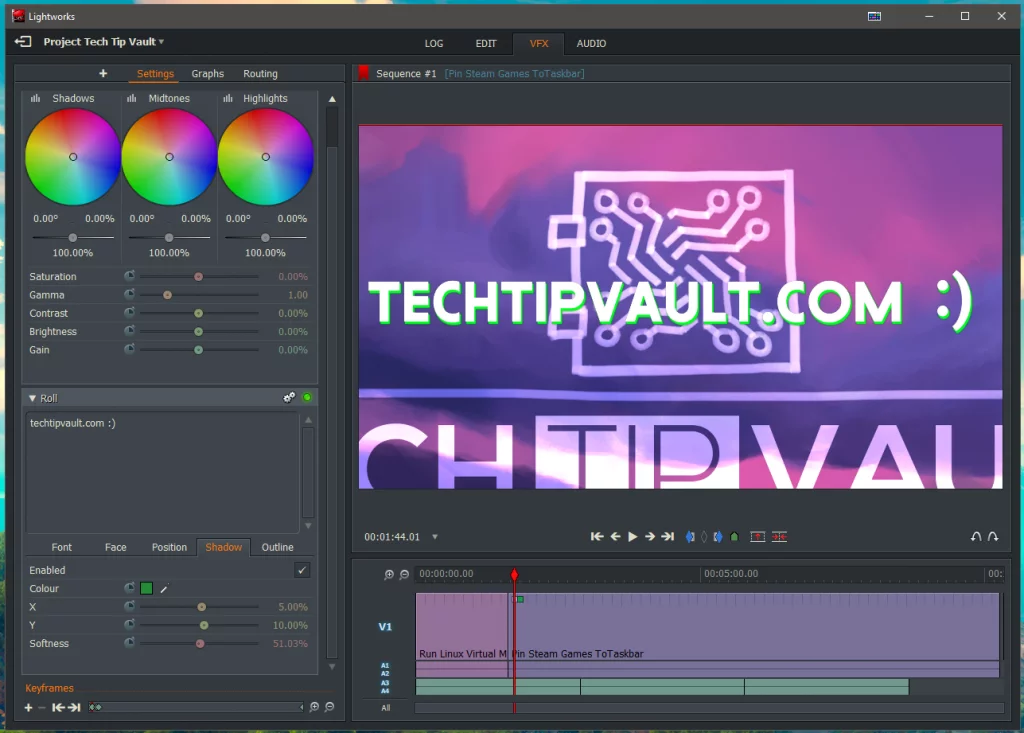The height and width of the screenshot is (733, 1024).
Task: Adjust the Midtones level slider
Action: 169,238
